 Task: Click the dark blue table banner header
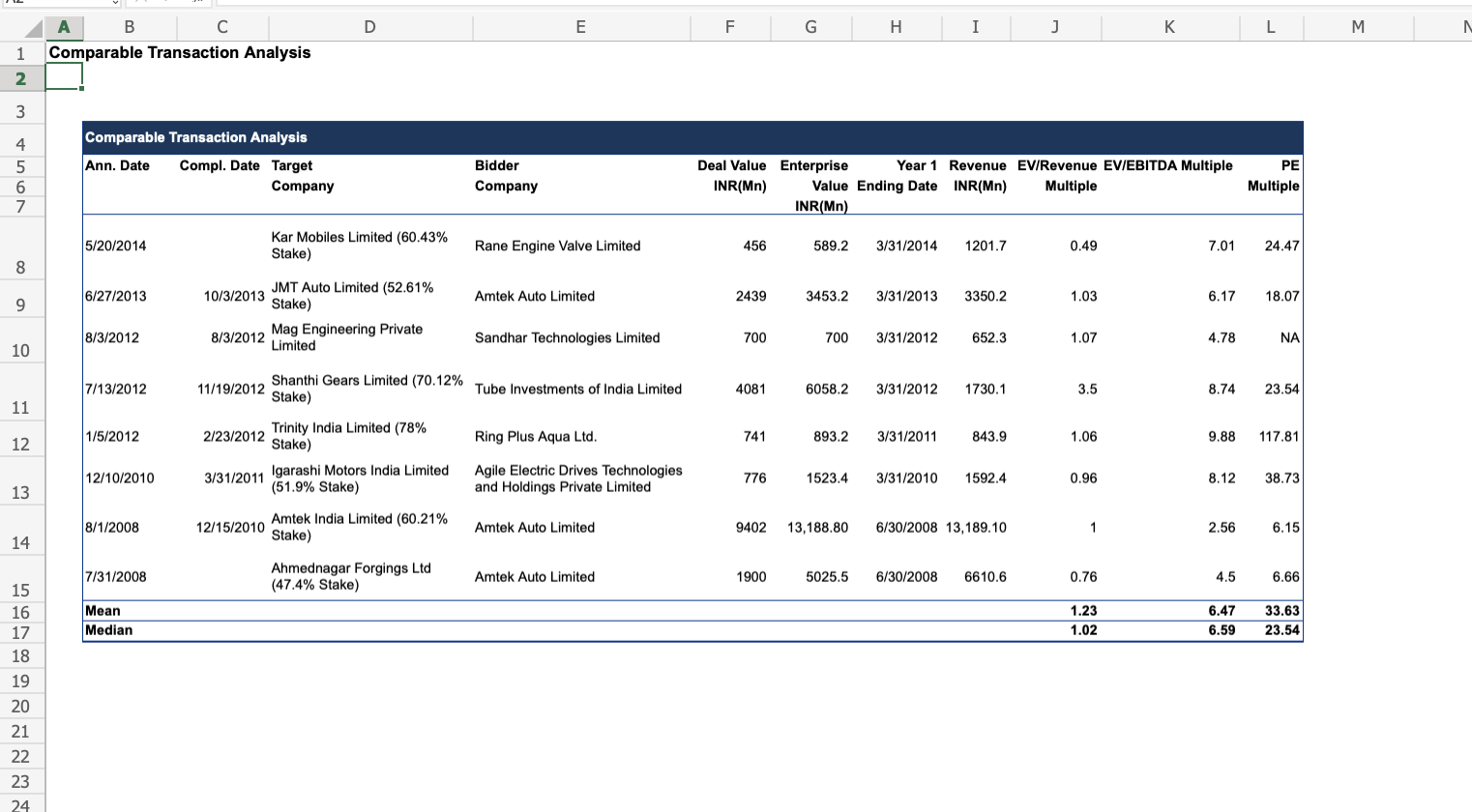(692, 137)
